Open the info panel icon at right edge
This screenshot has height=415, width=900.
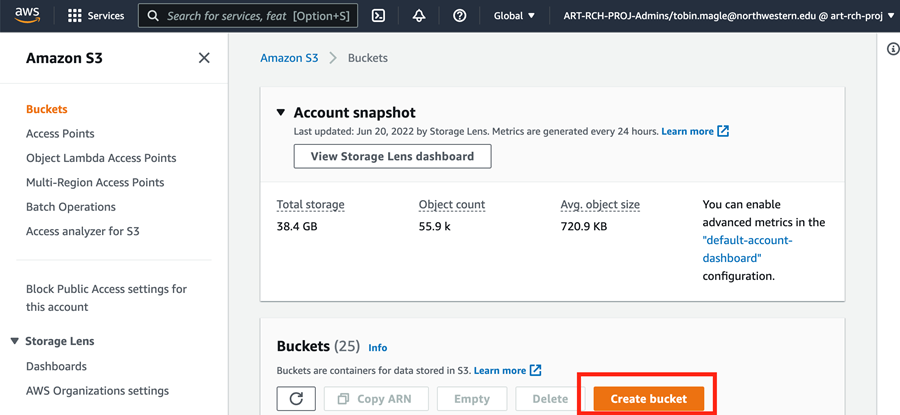(893, 49)
